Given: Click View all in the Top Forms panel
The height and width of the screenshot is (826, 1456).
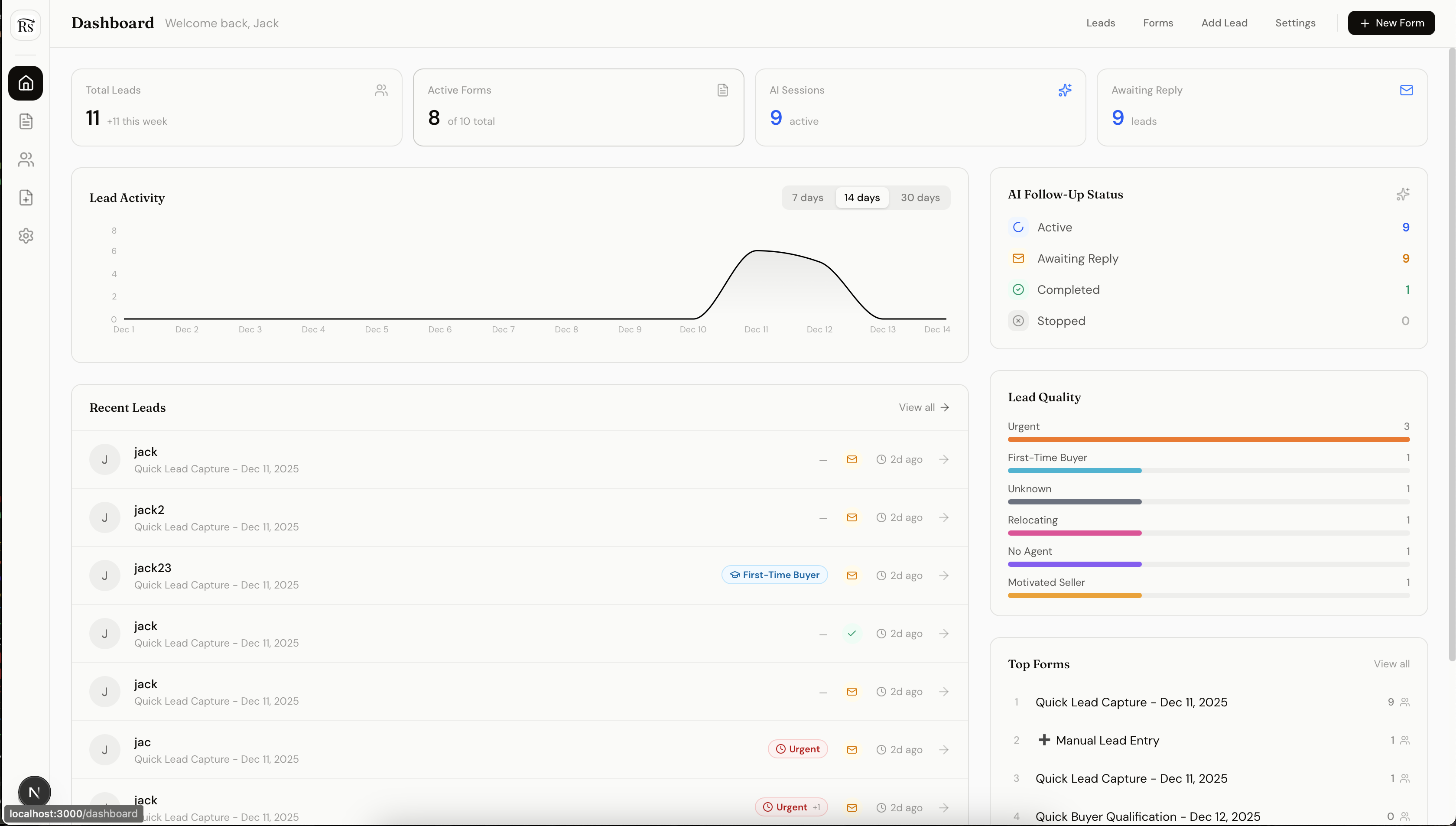Looking at the screenshot, I should point(1391,664).
